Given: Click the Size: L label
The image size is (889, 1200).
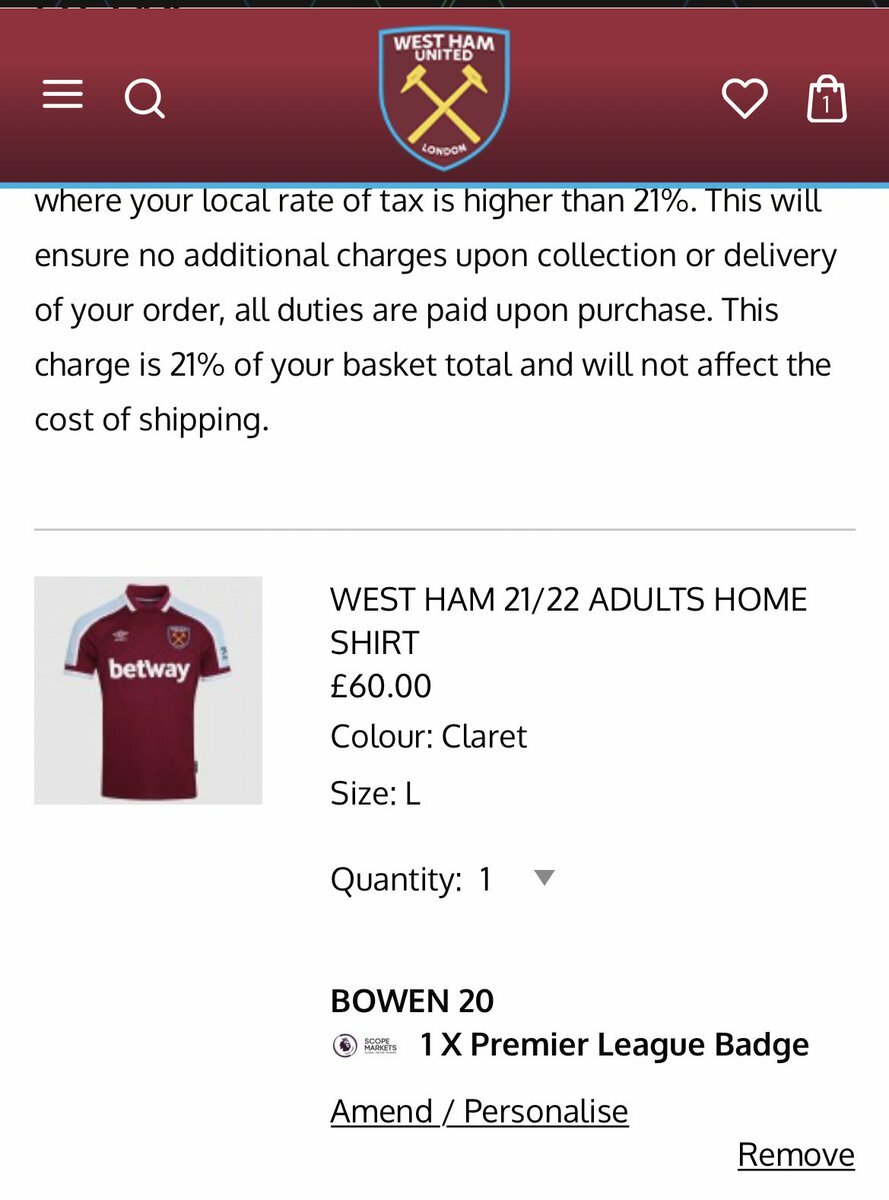Looking at the screenshot, I should click(375, 794).
